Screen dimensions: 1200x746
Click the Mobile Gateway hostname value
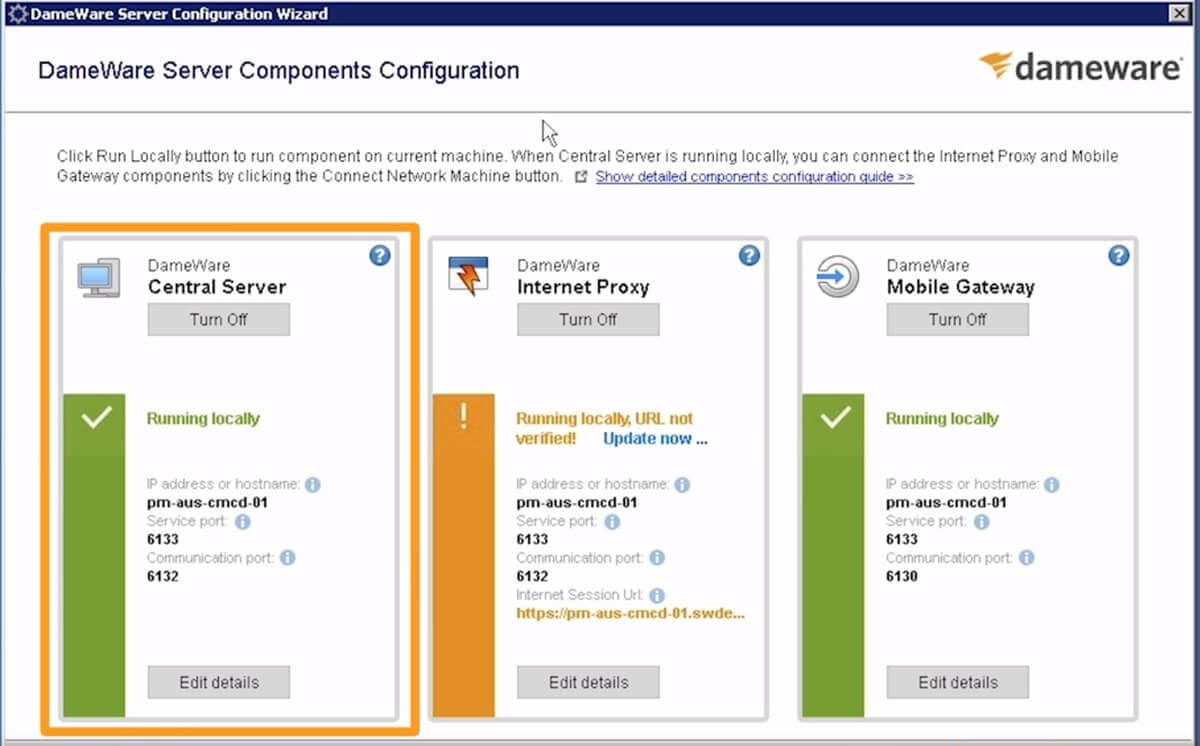pos(946,503)
